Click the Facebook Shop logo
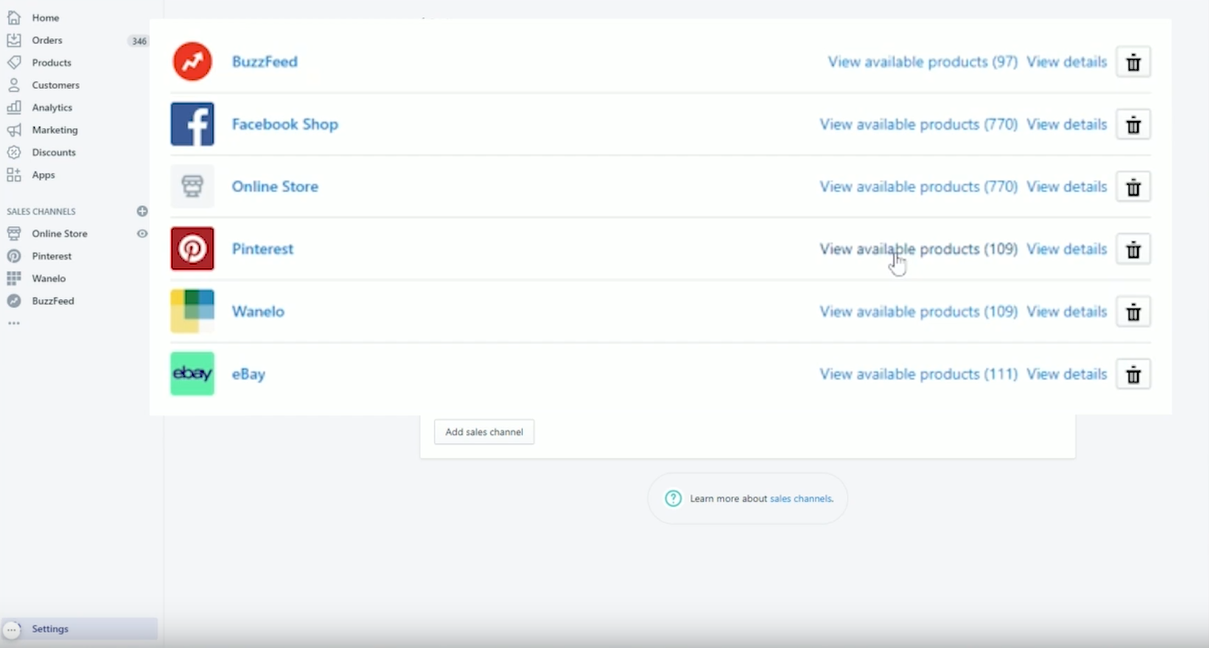1209x648 pixels. point(191,124)
